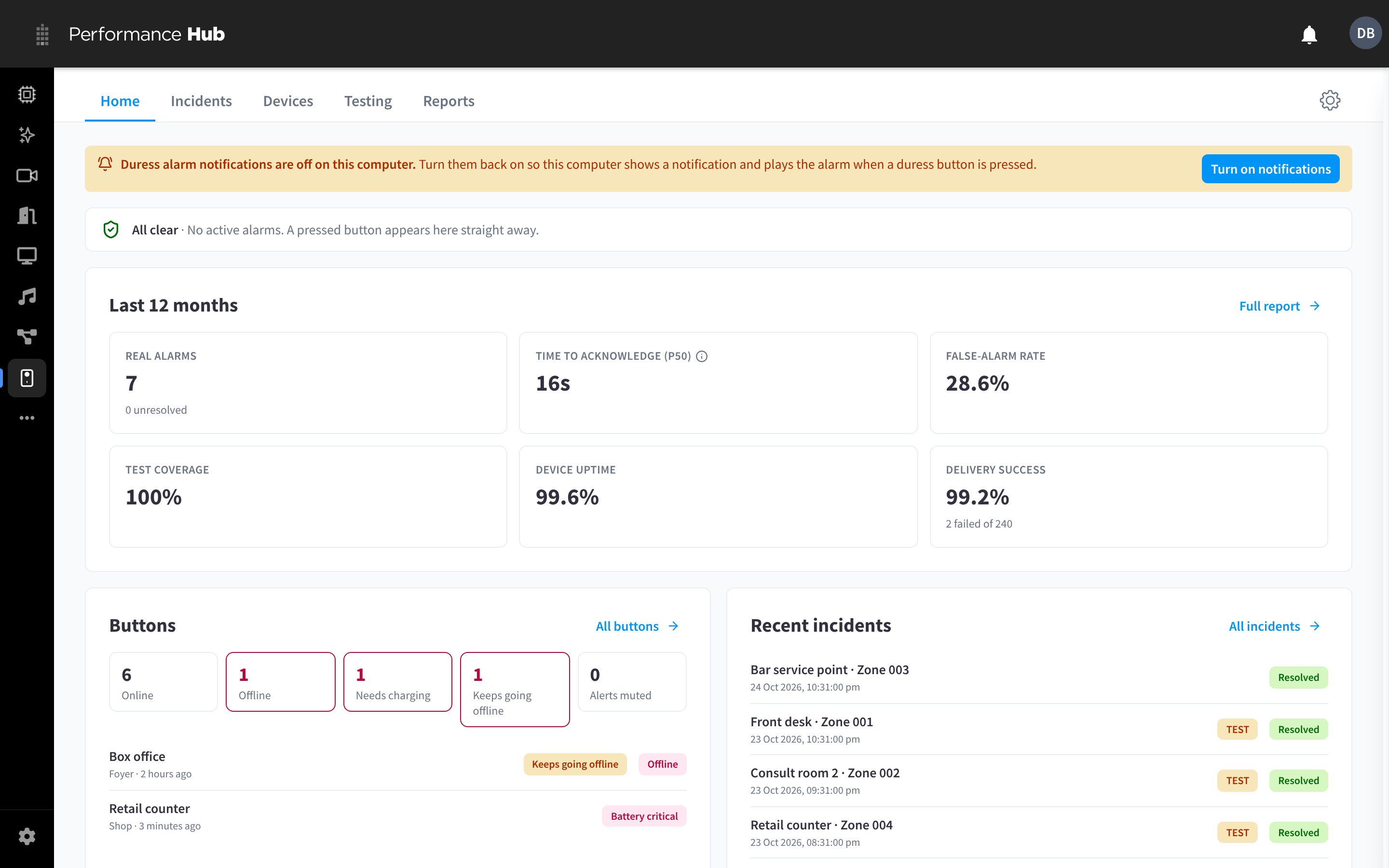Open Retail counter Zone 004 incident

[1039, 833]
